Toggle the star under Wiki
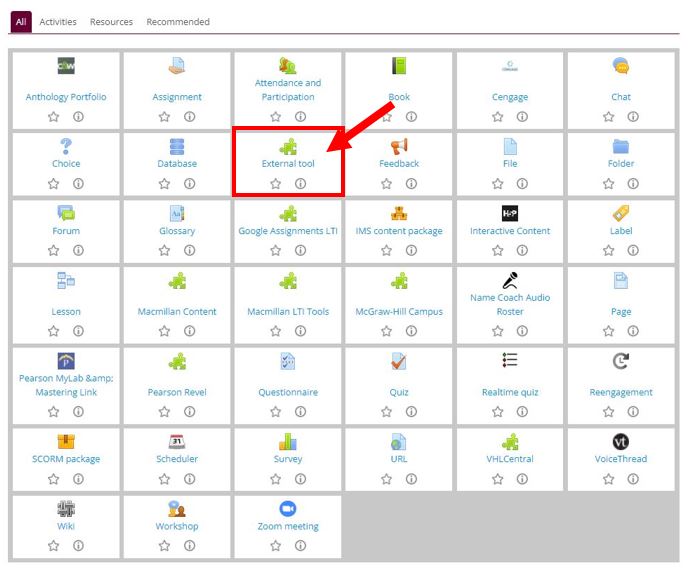This screenshot has height=568, width=688. point(54,546)
